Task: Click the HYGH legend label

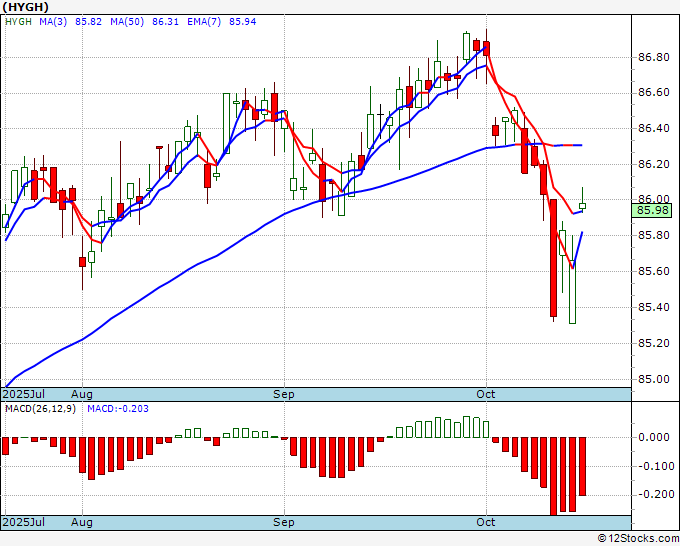Action: [18, 22]
